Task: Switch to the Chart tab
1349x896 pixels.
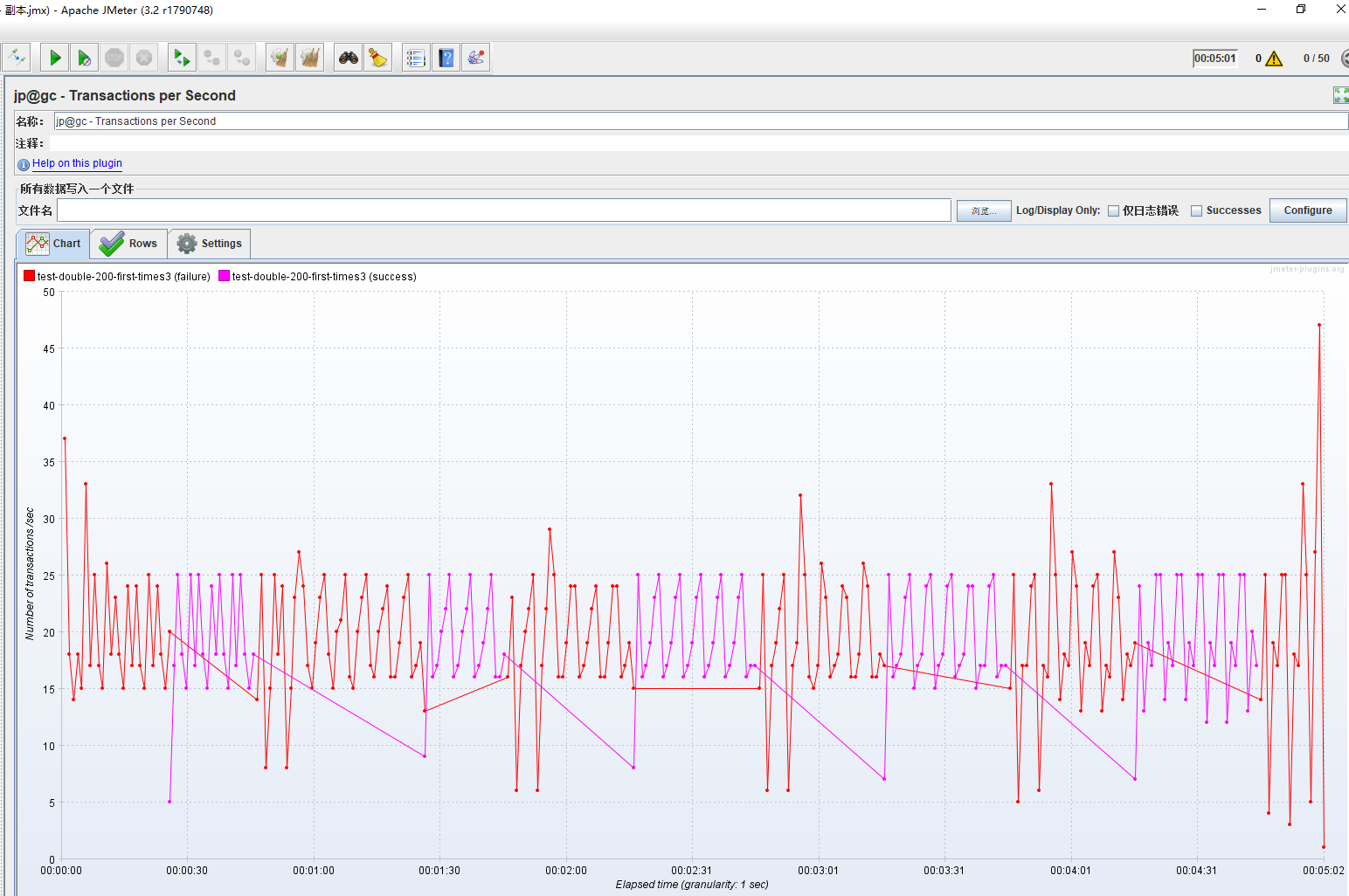Action: (53, 244)
